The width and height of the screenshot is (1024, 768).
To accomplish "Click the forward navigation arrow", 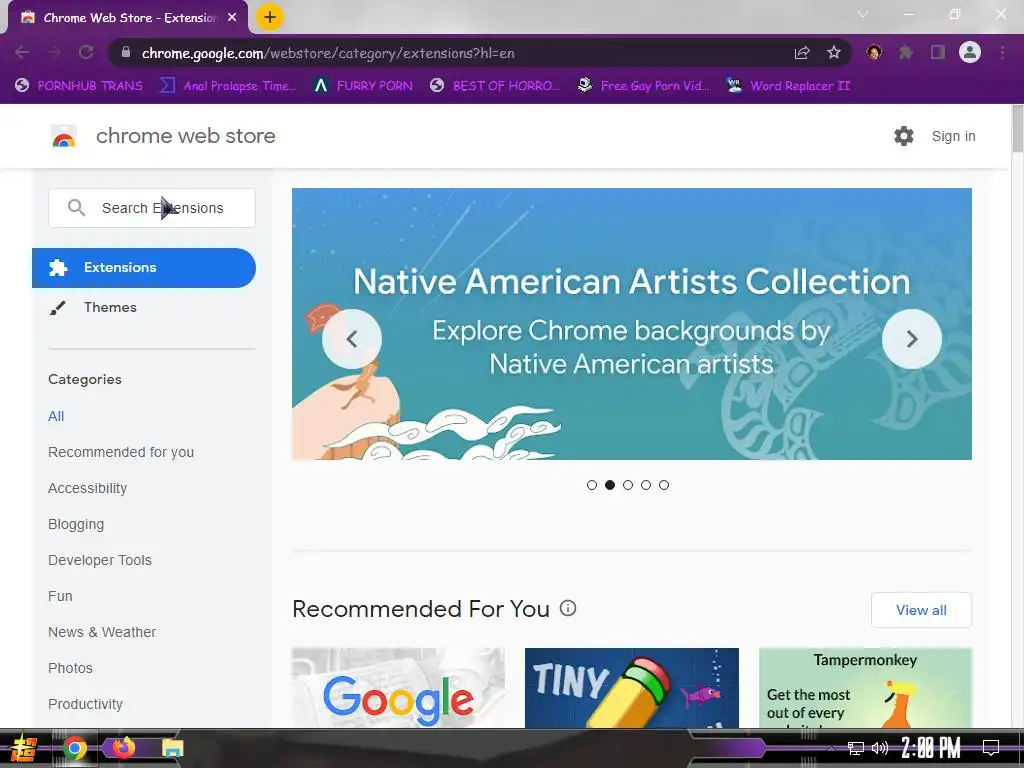I will pyautogui.click(x=54, y=52).
